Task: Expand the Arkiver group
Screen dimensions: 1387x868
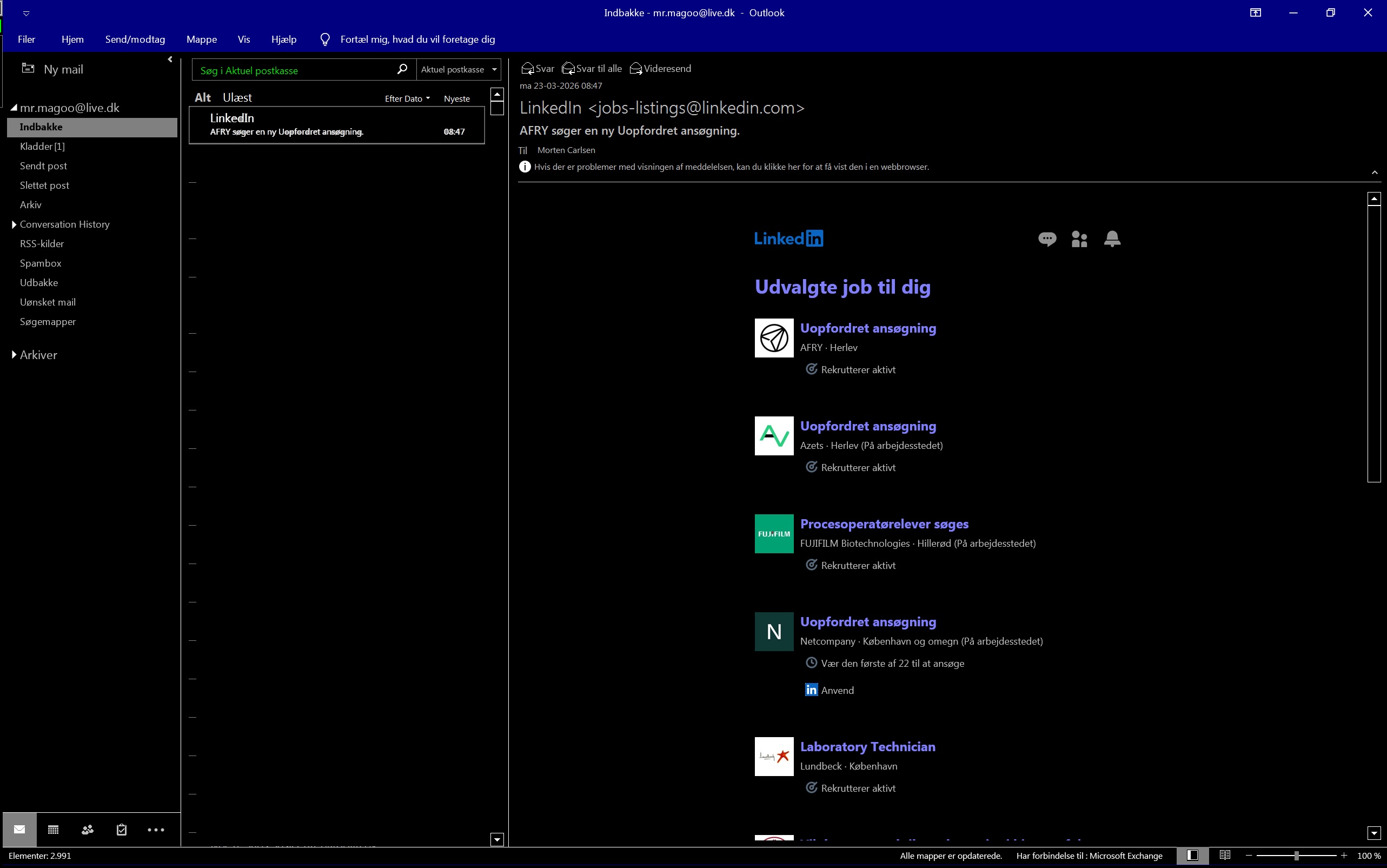Action: coord(14,355)
